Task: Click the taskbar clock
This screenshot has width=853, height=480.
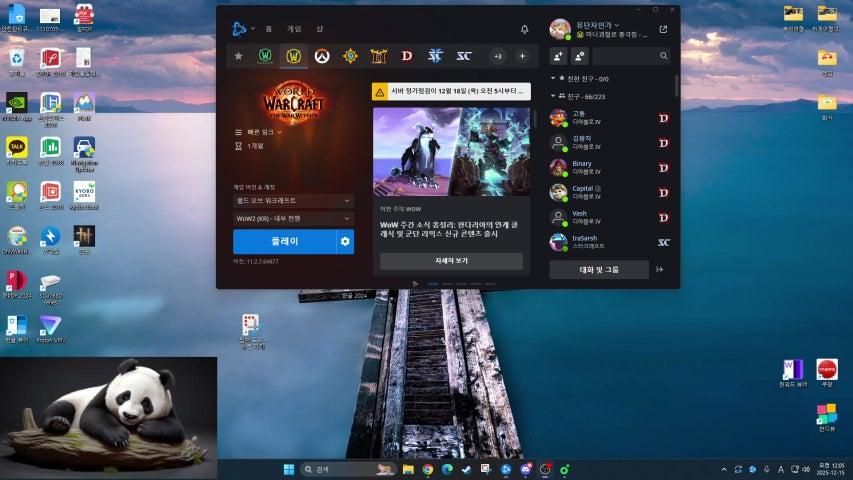Action: [x=832, y=469]
